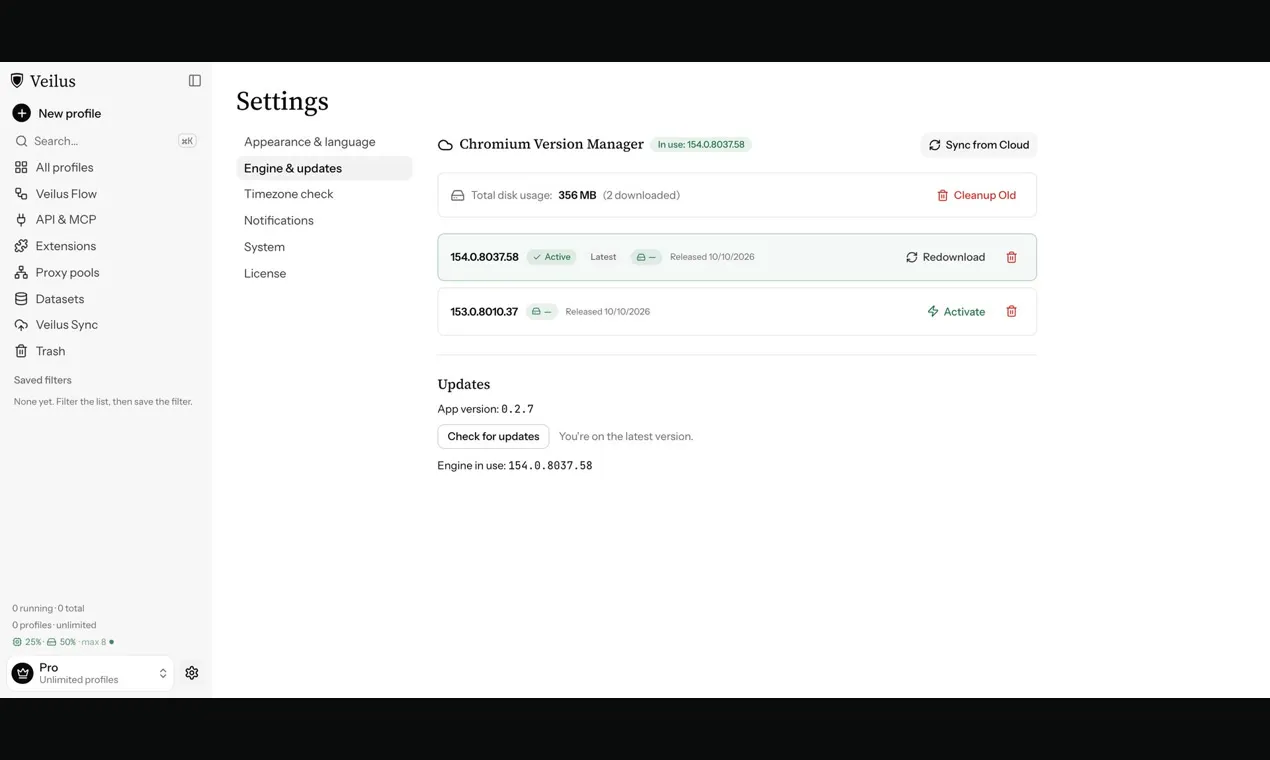The height and width of the screenshot is (760, 1270).
Task: Open Proxy pools
Action: pos(67,272)
